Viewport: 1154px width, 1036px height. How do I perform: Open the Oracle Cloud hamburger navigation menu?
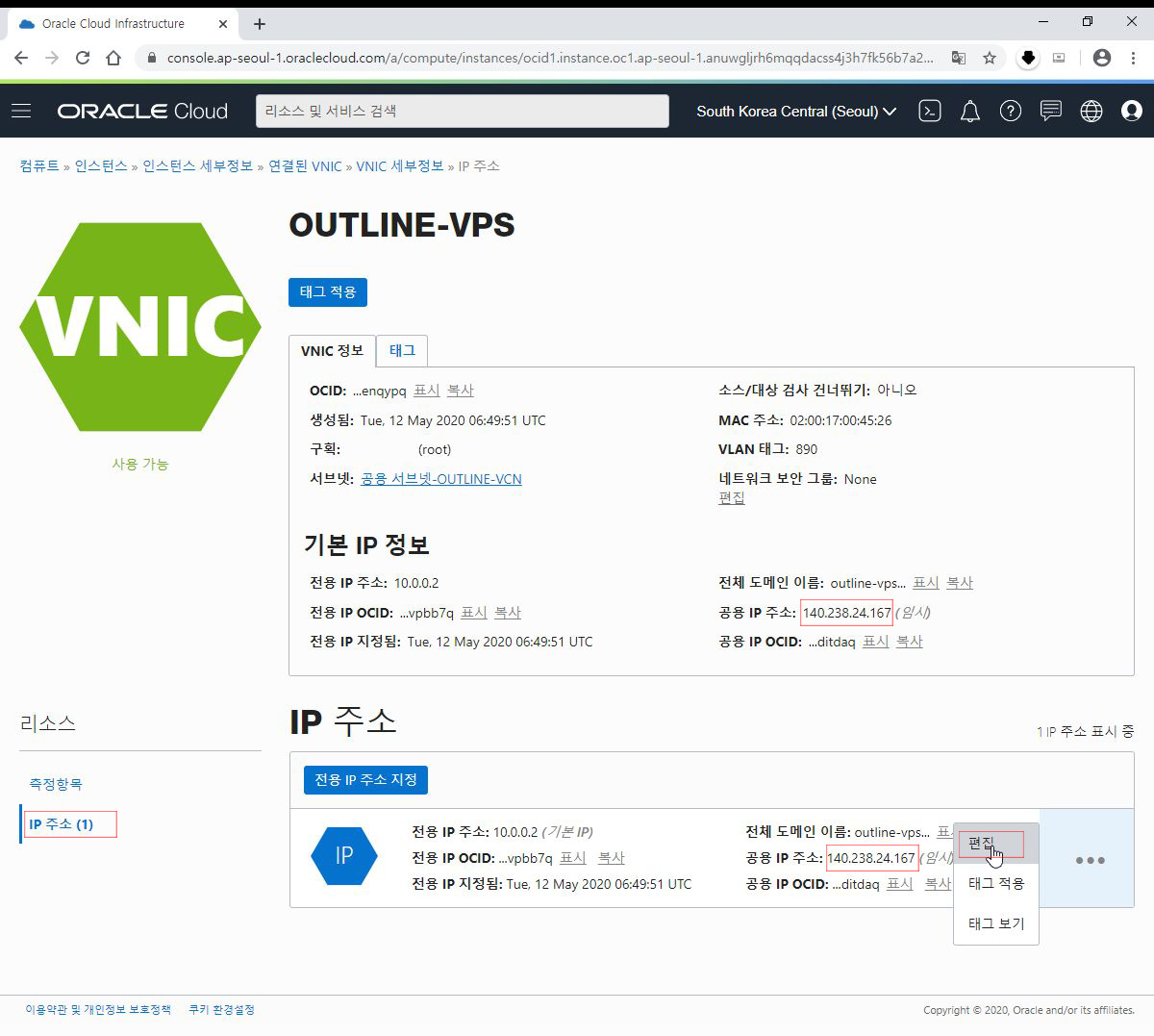21,112
